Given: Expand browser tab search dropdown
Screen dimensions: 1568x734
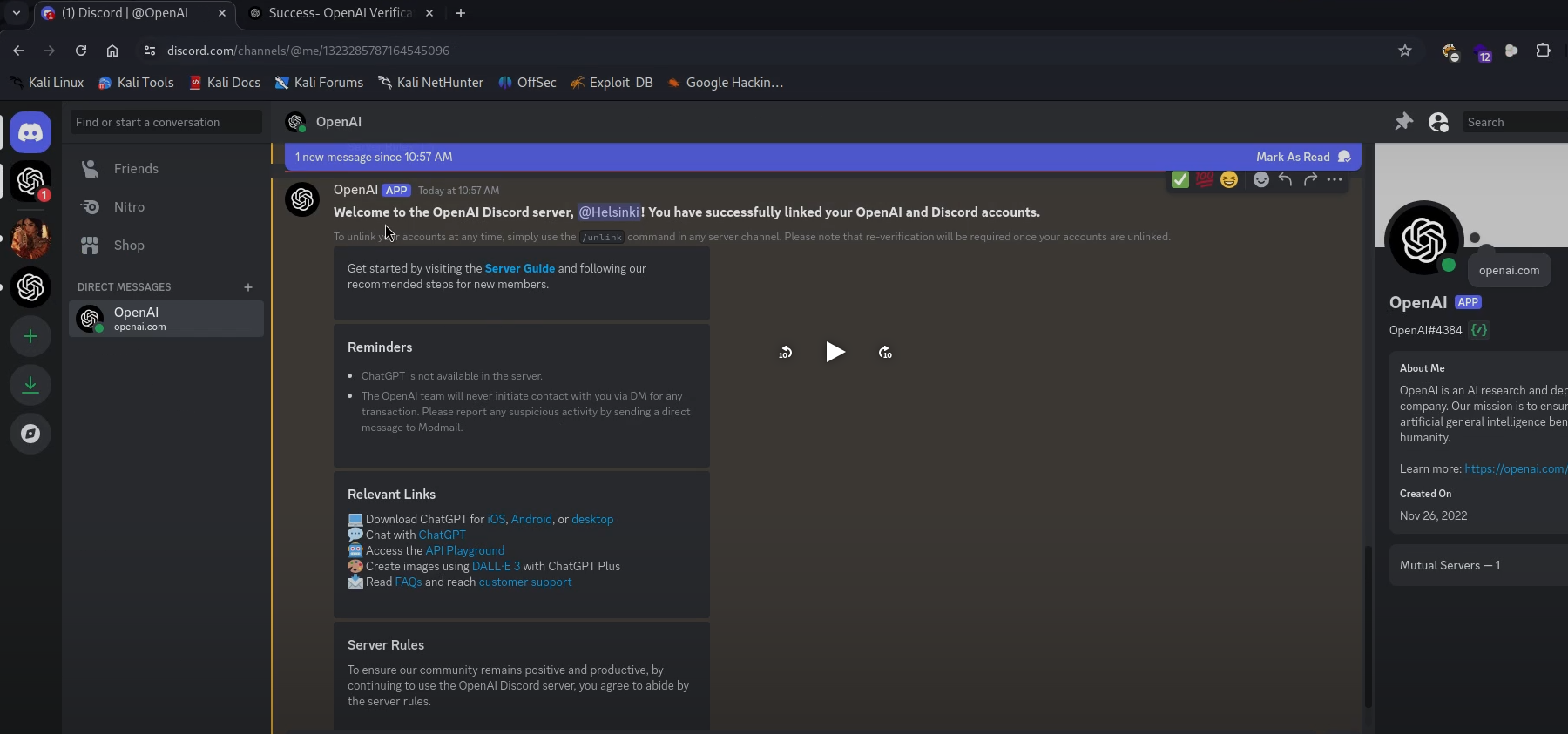Looking at the screenshot, I should click(x=17, y=13).
